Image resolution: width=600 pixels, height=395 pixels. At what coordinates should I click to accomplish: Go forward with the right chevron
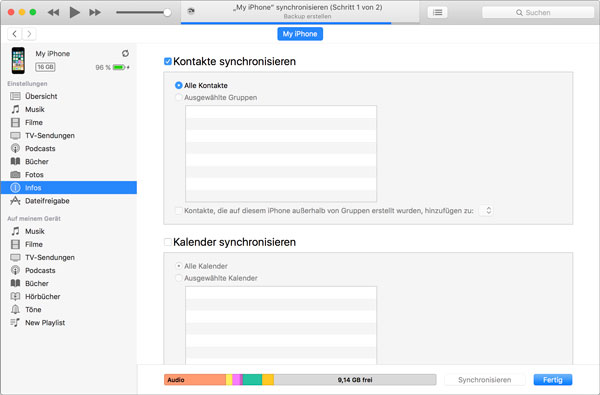point(29,34)
